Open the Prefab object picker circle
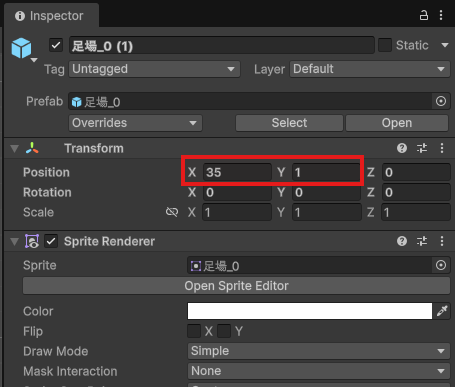The height and width of the screenshot is (387, 455). (x=441, y=101)
